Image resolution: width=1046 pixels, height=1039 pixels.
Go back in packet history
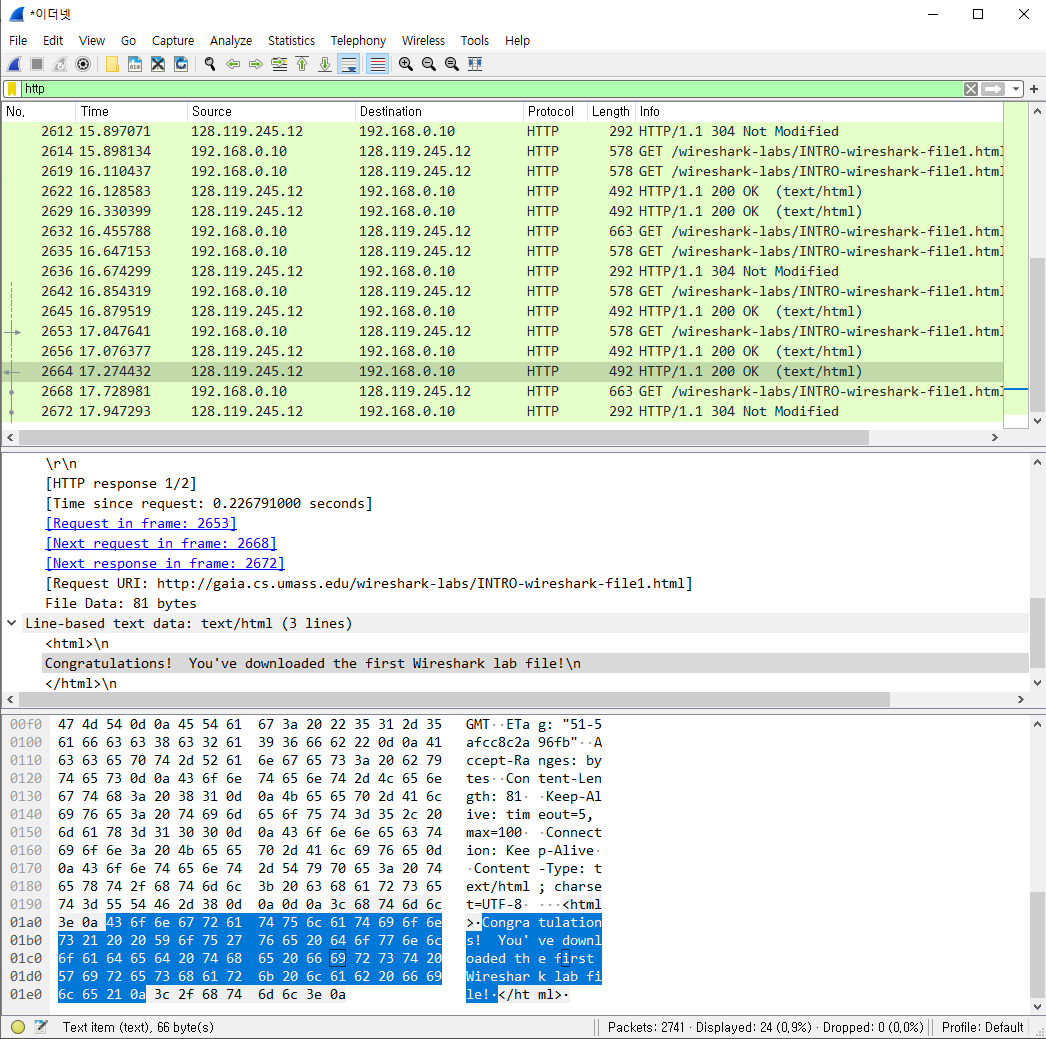coord(233,64)
